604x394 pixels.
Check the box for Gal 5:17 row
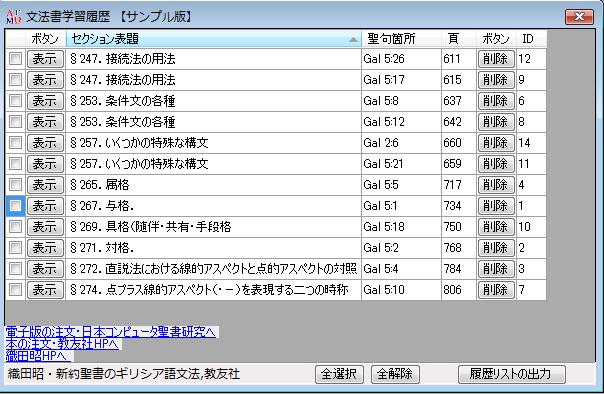tap(15, 80)
